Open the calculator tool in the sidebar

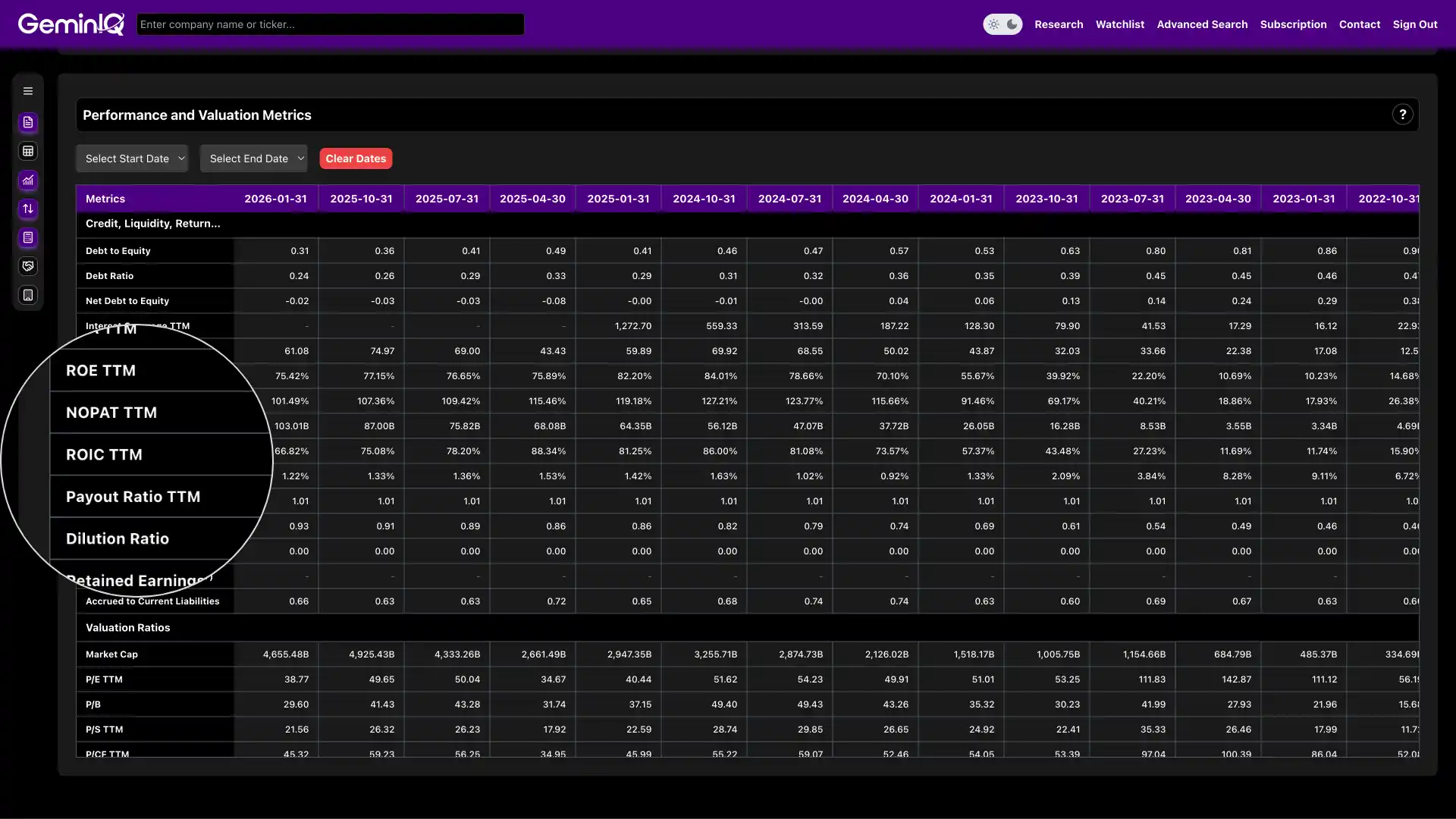[x=28, y=238]
